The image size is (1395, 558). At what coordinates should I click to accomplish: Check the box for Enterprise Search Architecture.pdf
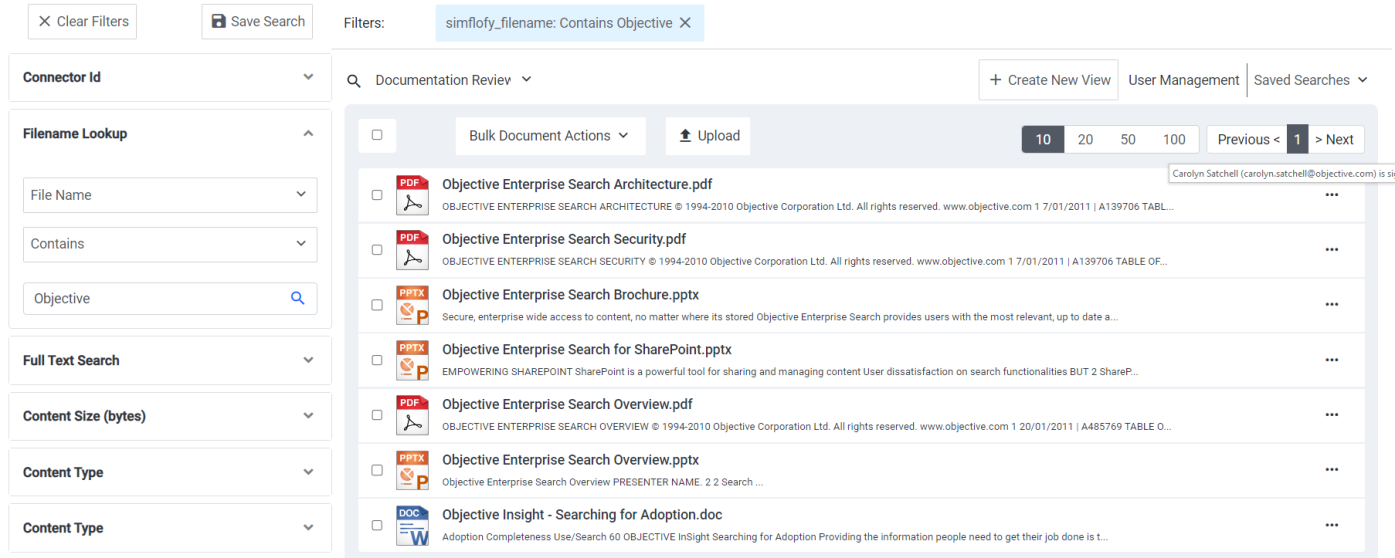(x=377, y=195)
